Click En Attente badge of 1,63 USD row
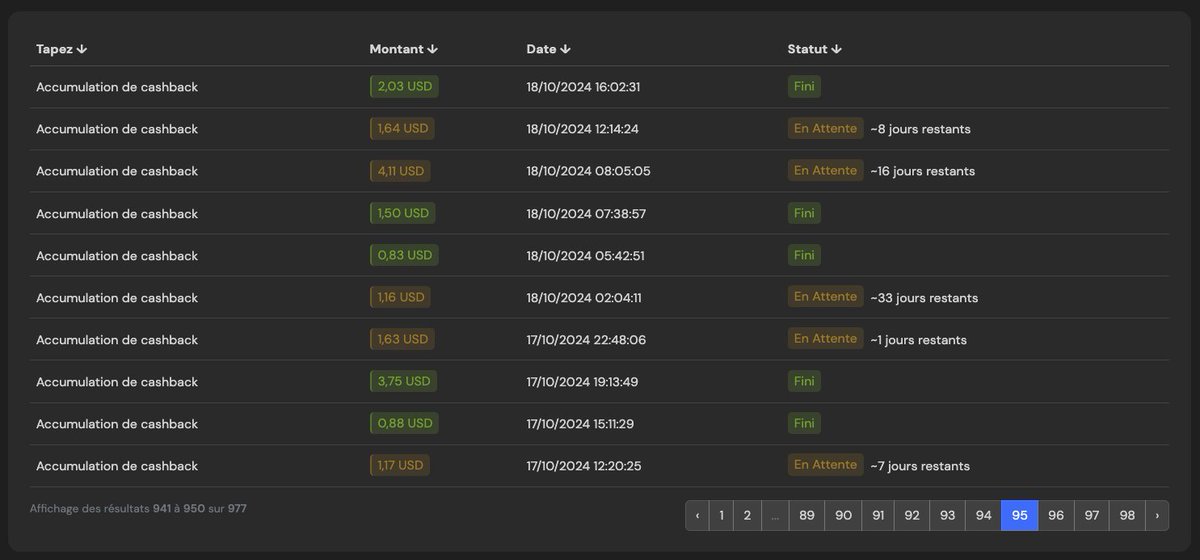The height and width of the screenshot is (560, 1200). [x=825, y=339]
